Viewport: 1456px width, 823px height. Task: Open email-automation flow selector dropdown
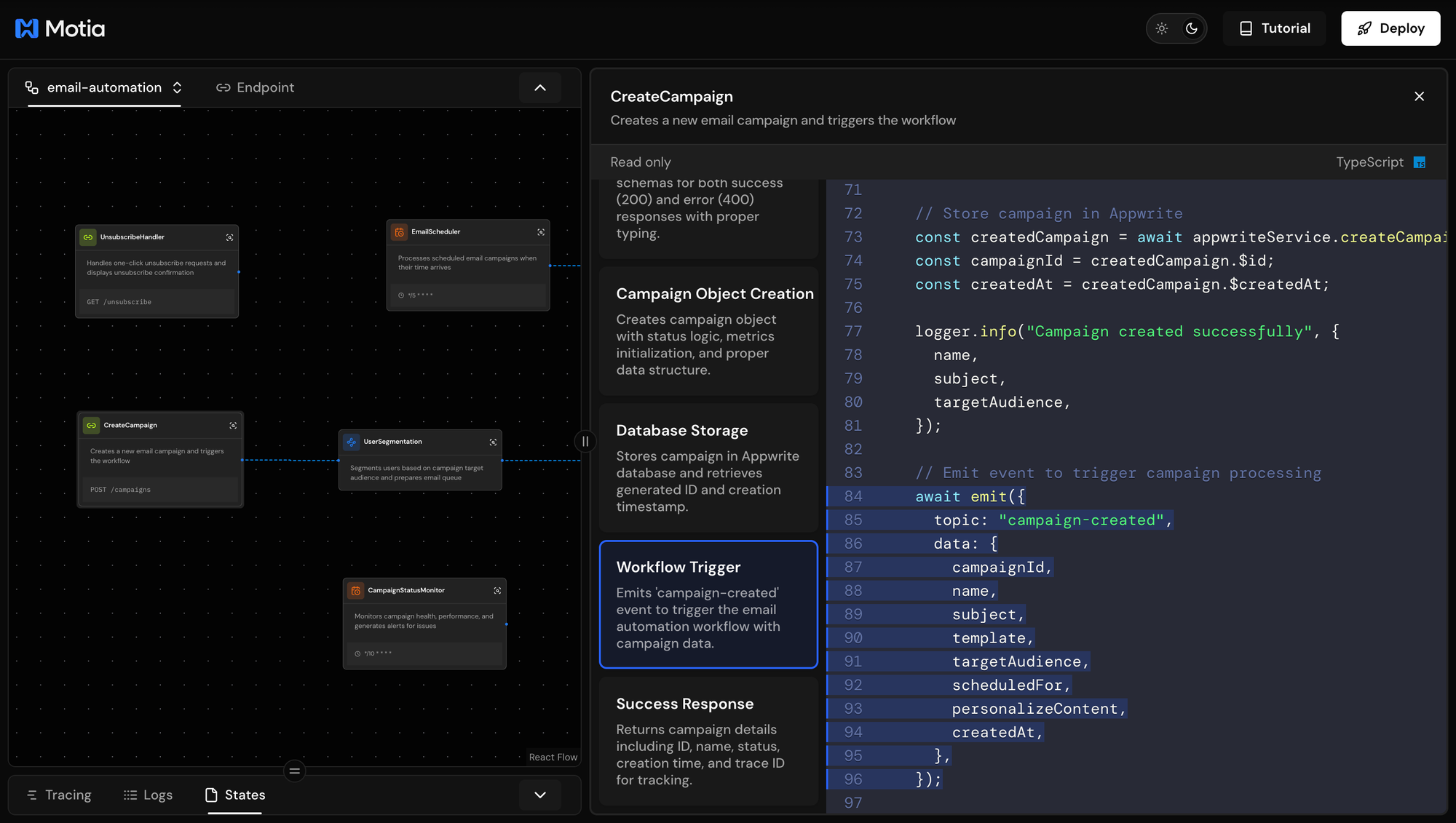click(x=104, y=87)
